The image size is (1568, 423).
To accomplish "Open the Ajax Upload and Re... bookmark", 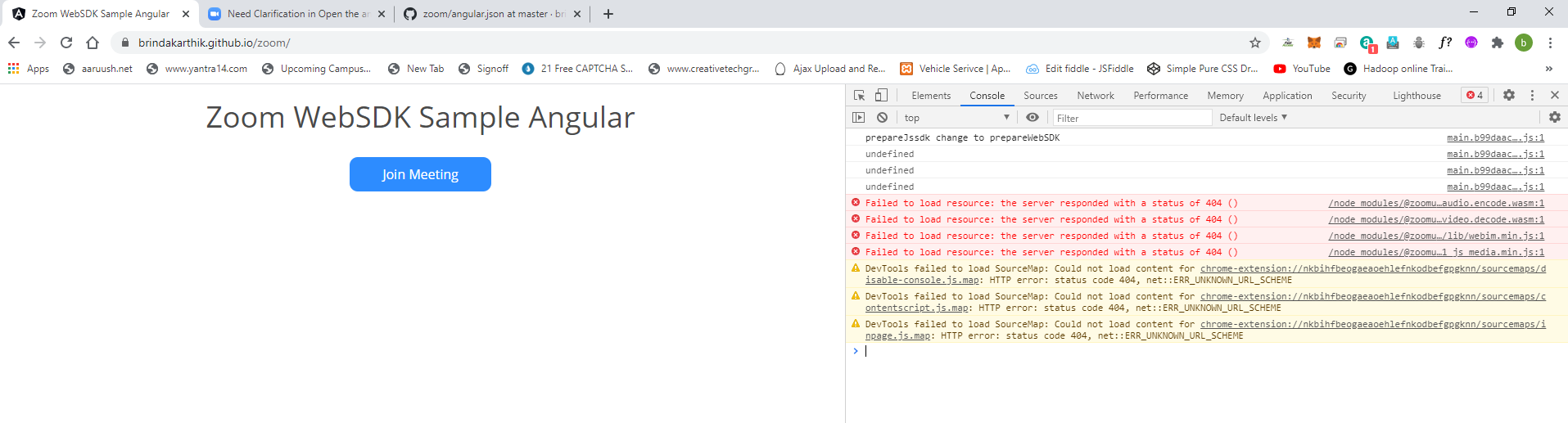I will 829,69.
